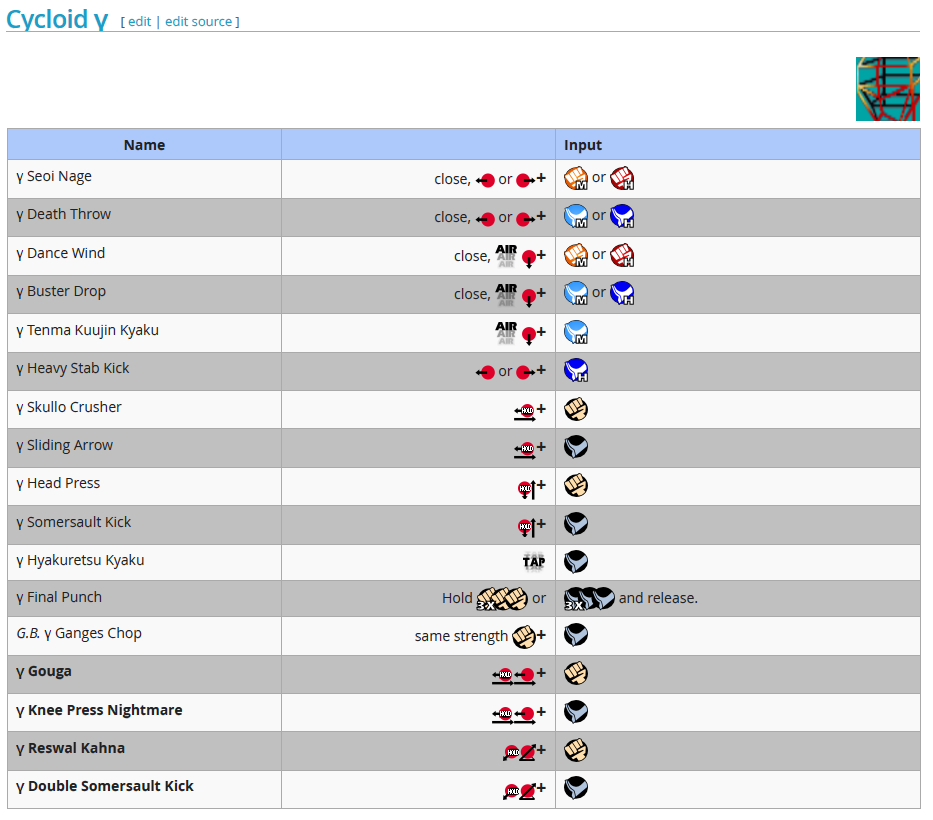Viewport: 933px width, 820px height.
Task: Select the charge back-forward icon in Skullo Crusher row
Action: [x=525, y=412]
